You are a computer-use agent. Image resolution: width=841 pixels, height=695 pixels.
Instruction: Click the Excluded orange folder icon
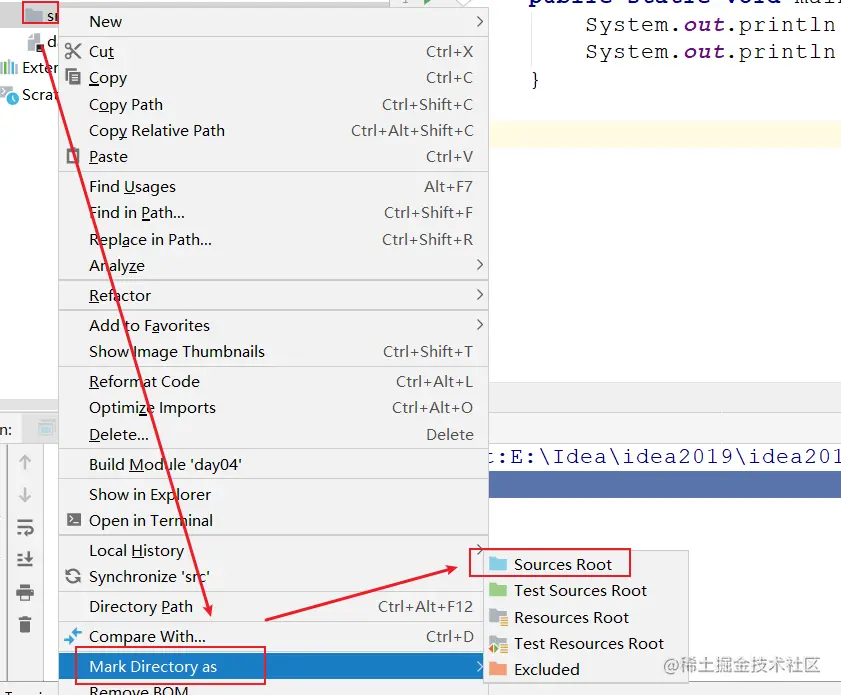tap(498, 669)
